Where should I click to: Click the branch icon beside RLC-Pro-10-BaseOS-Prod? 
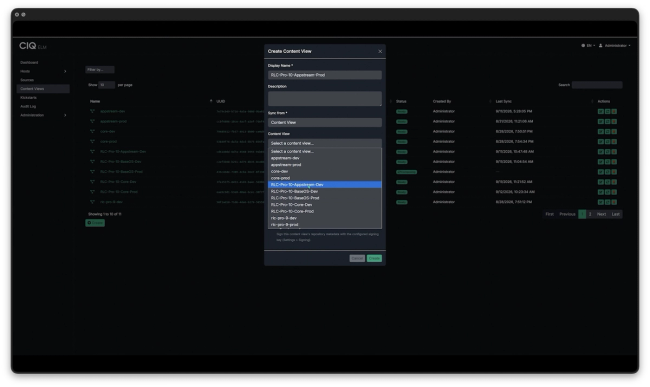(92, 172)
